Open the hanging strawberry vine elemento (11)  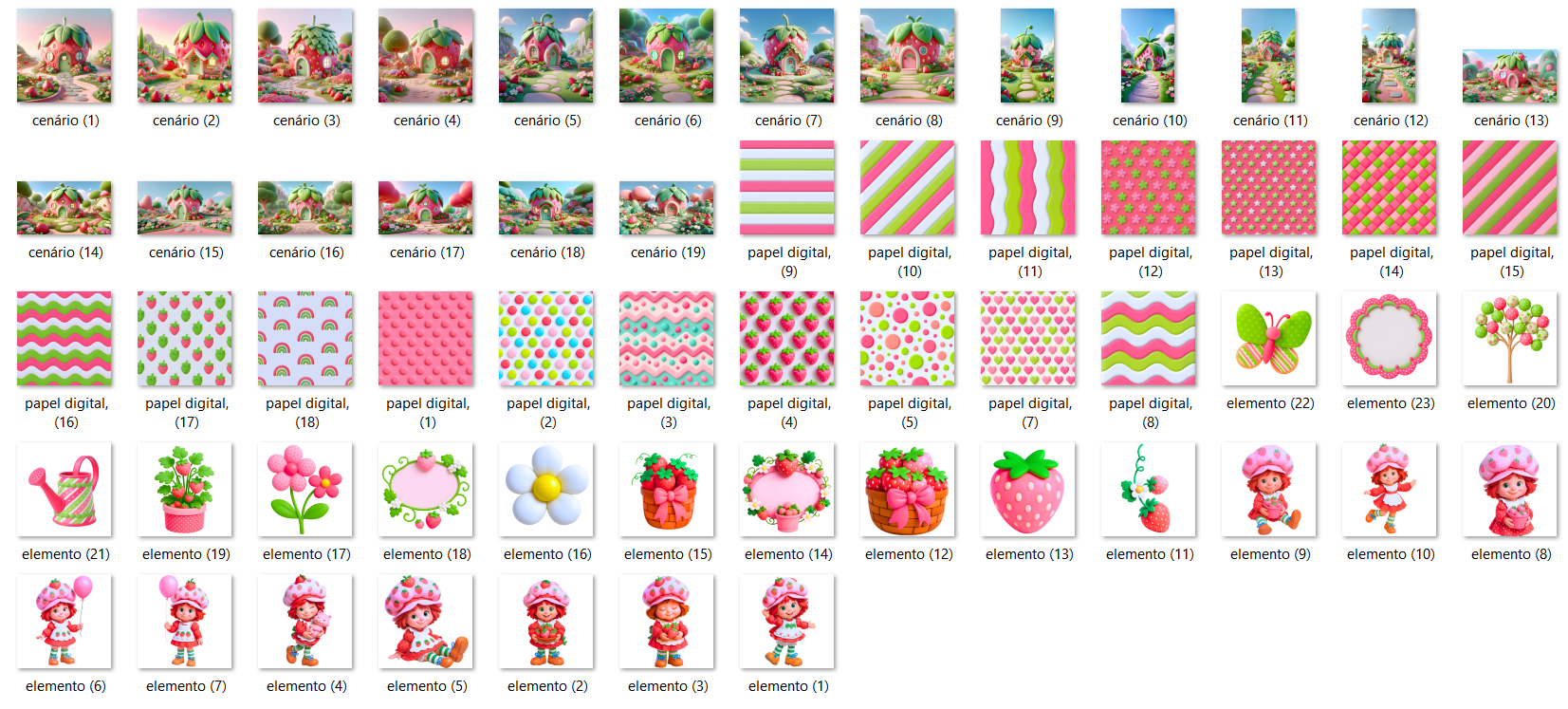point(1149,490)
